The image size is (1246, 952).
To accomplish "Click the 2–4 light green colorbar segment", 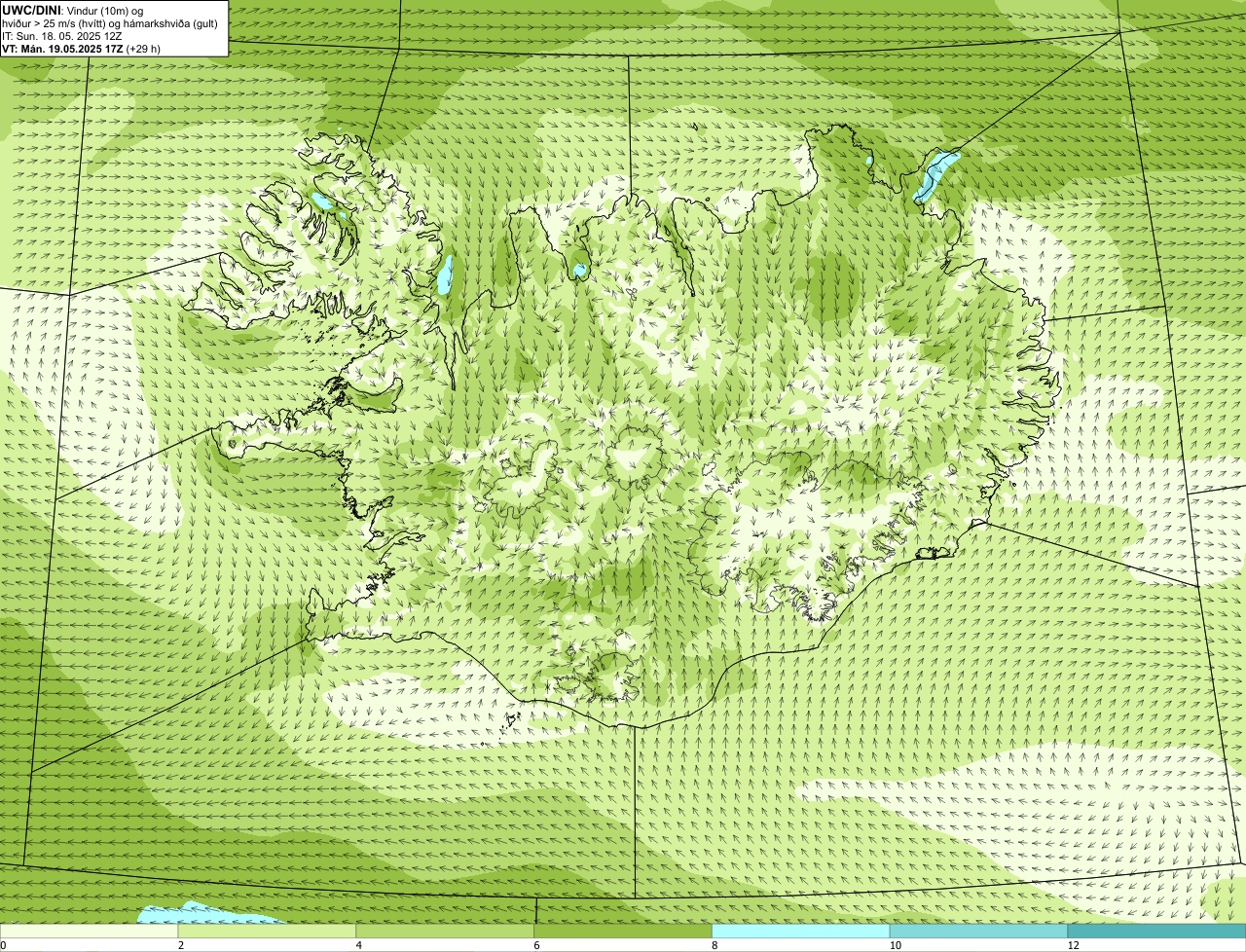I will pos(268,931).
